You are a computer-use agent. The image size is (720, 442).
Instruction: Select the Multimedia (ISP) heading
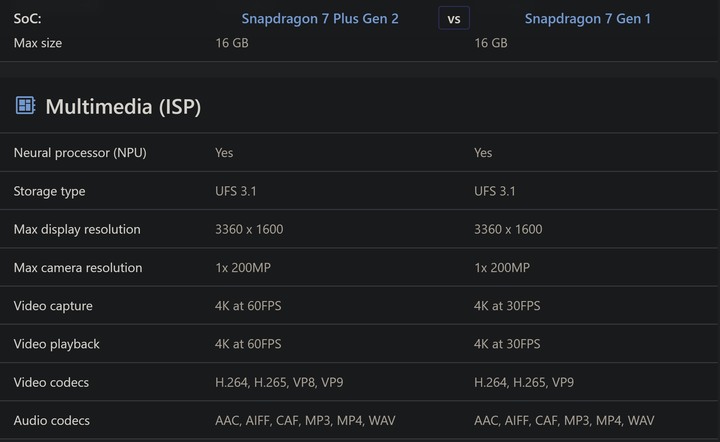(123, 106)
